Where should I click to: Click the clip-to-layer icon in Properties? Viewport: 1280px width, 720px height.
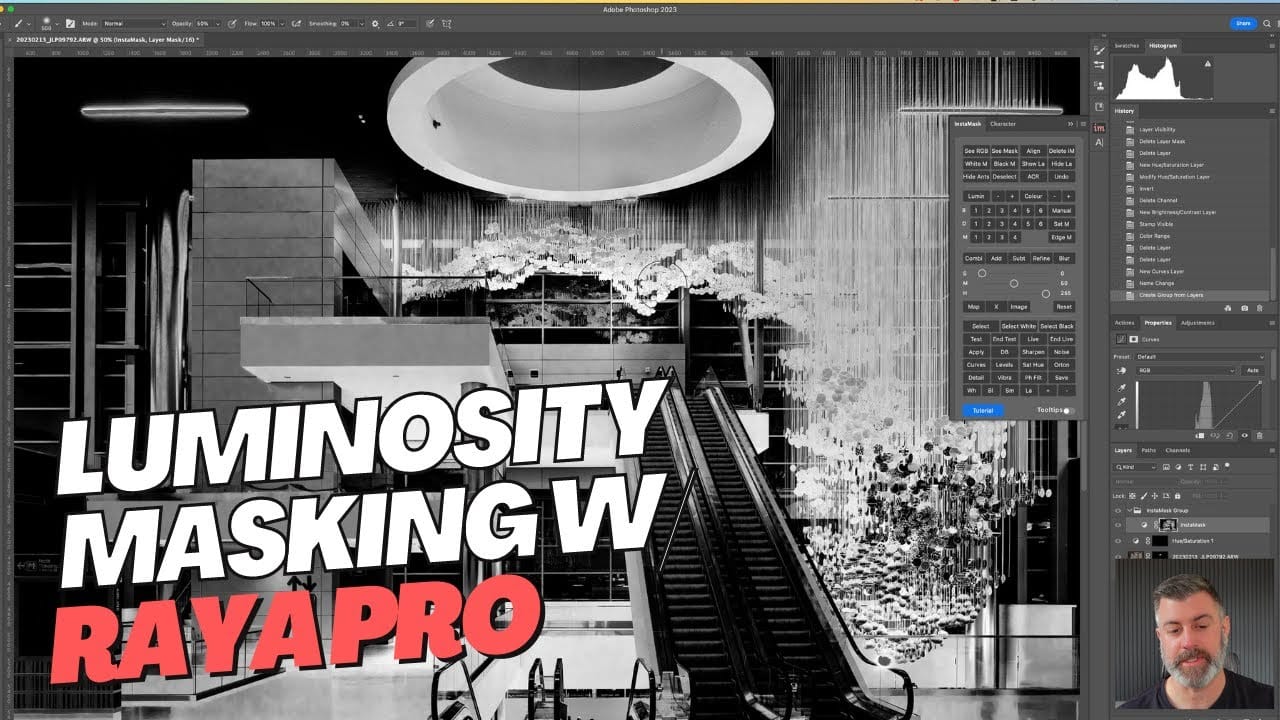coord(1200,435)
